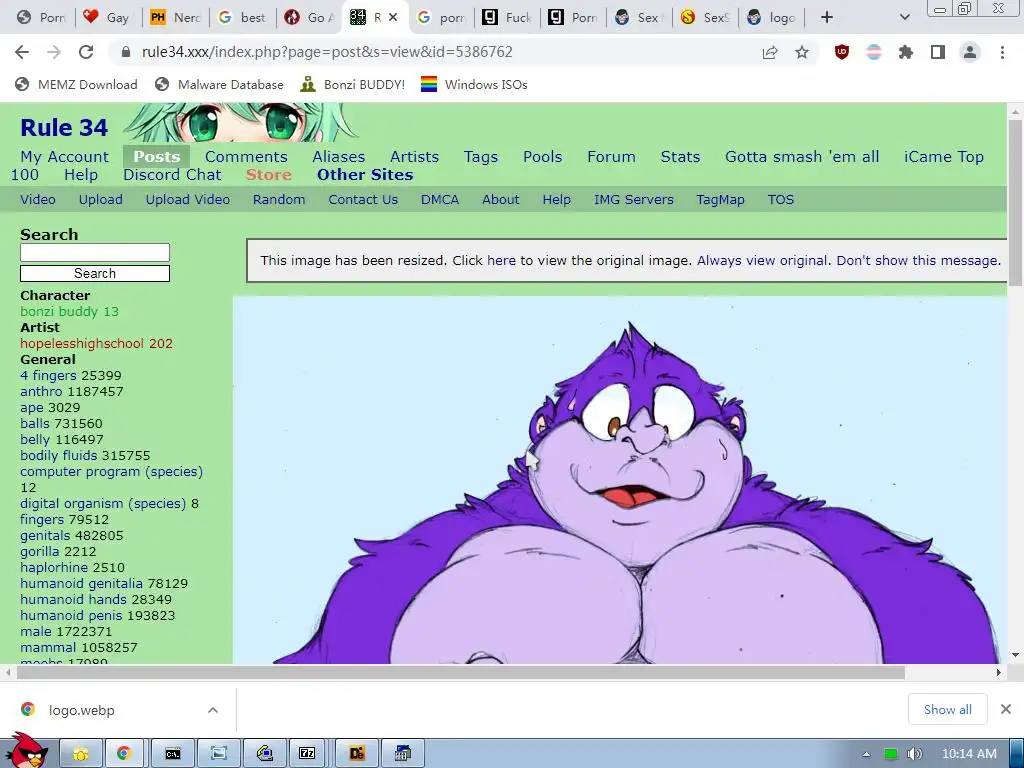Focus the tag search input field

[x=95, y=253]
